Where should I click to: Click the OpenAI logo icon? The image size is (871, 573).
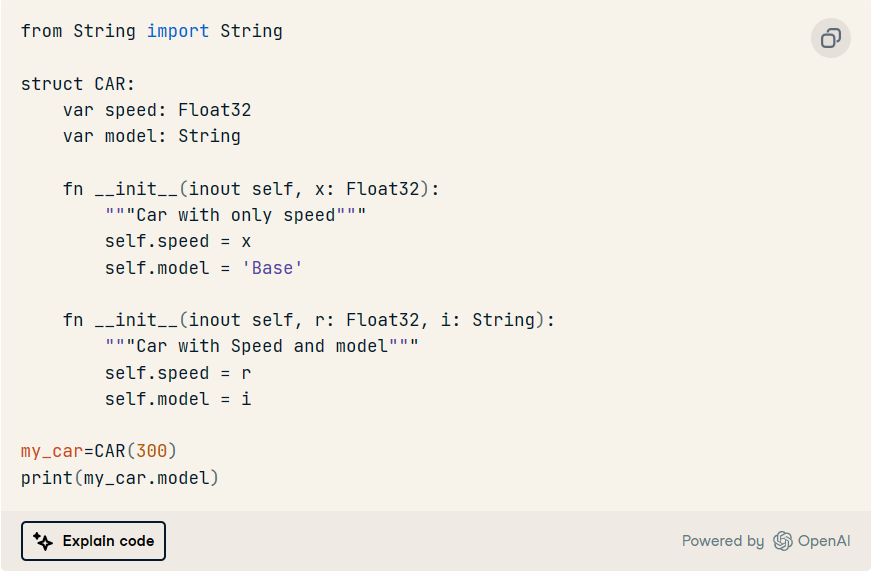click(x=783, y=541)
